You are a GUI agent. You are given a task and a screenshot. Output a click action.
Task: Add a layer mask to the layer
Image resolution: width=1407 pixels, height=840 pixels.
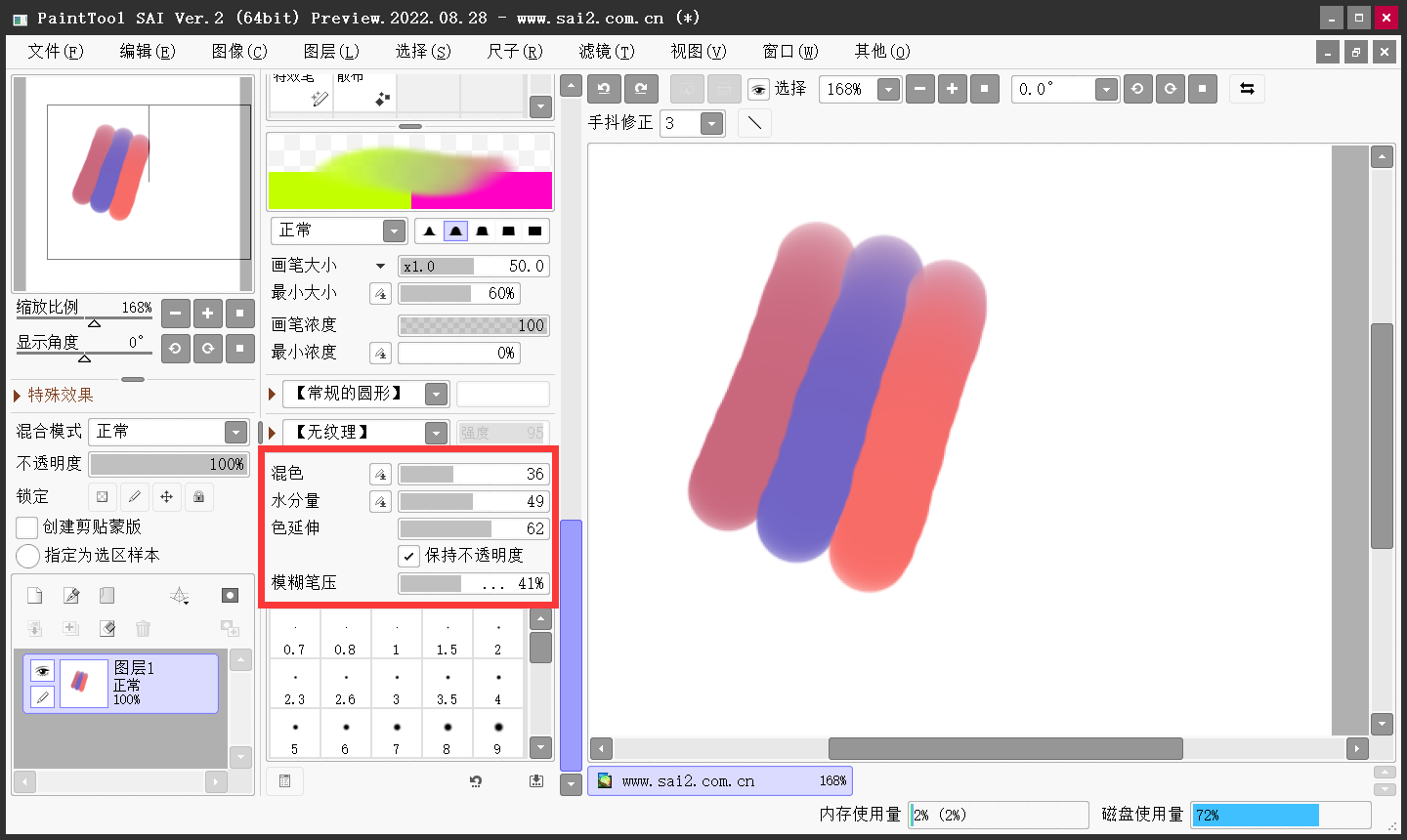click(x=230, y=596)
